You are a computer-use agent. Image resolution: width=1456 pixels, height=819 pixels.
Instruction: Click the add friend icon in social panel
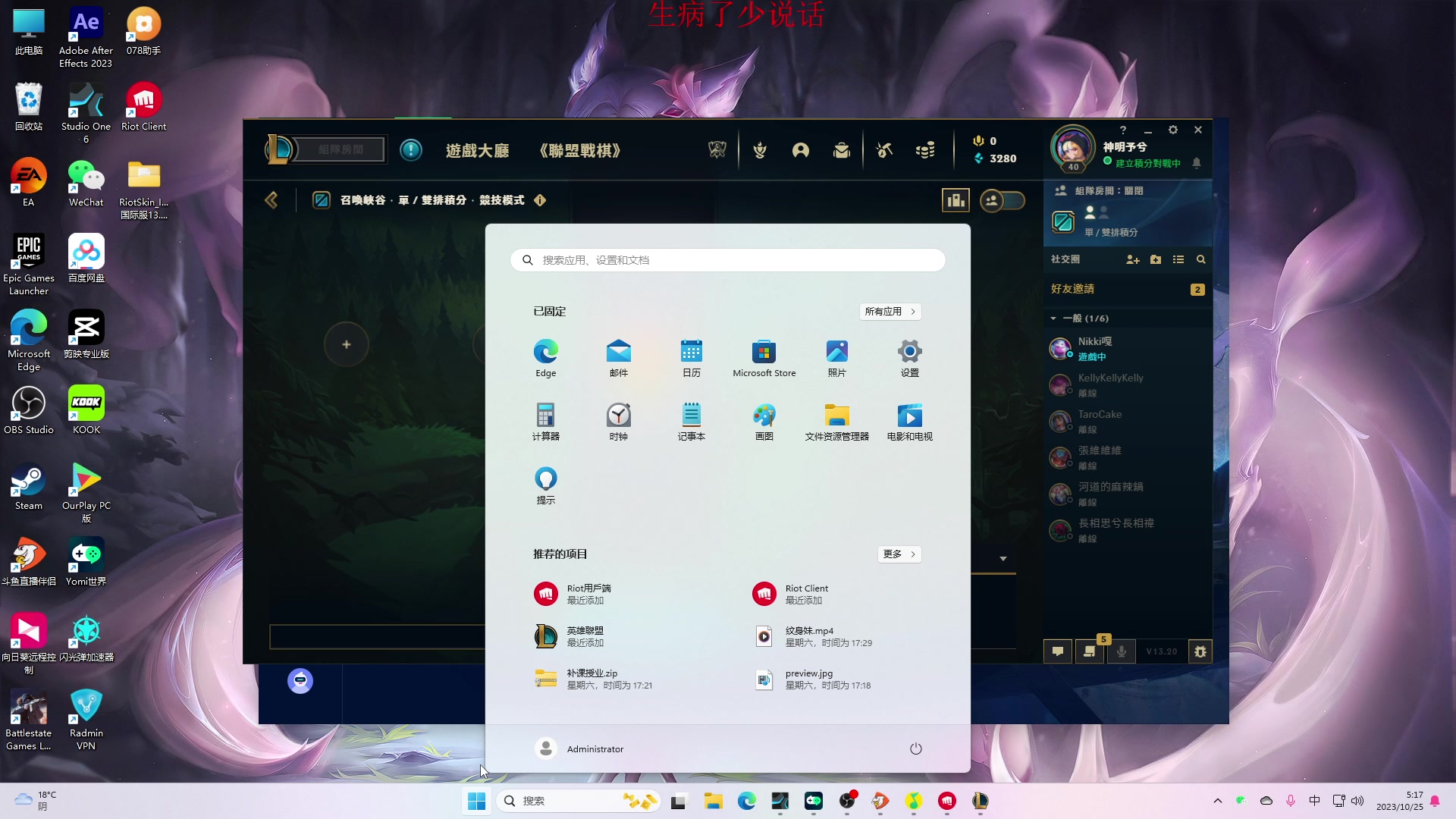[x=1133, y=259]
